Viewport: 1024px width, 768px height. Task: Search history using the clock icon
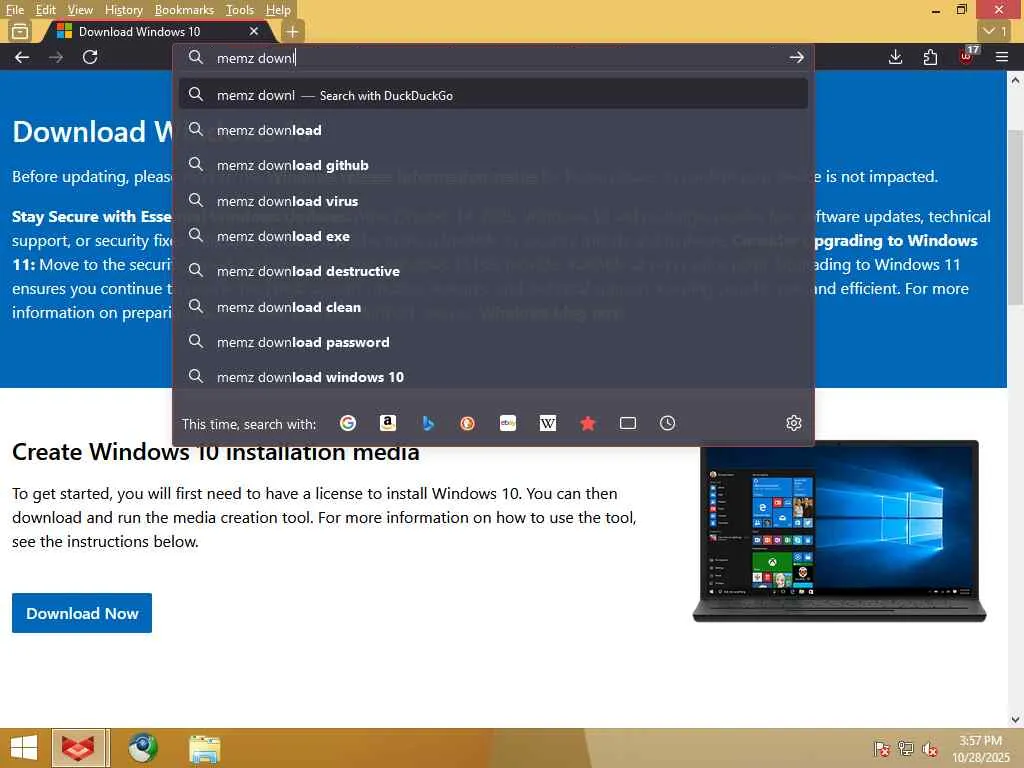pos(667,423)
